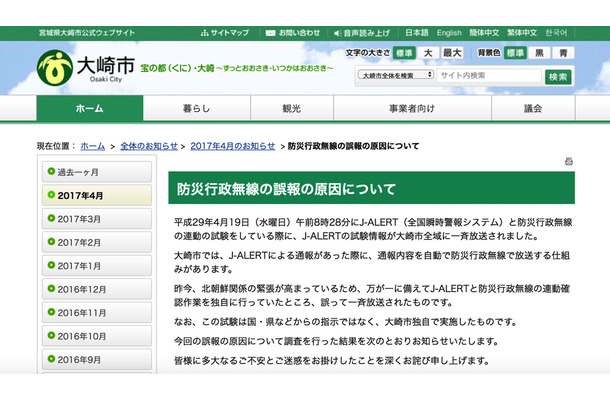Viewport: 610px width, 400px height.
Task: Focus the サイト内検索 search field
Action: (x=489, y=75)
